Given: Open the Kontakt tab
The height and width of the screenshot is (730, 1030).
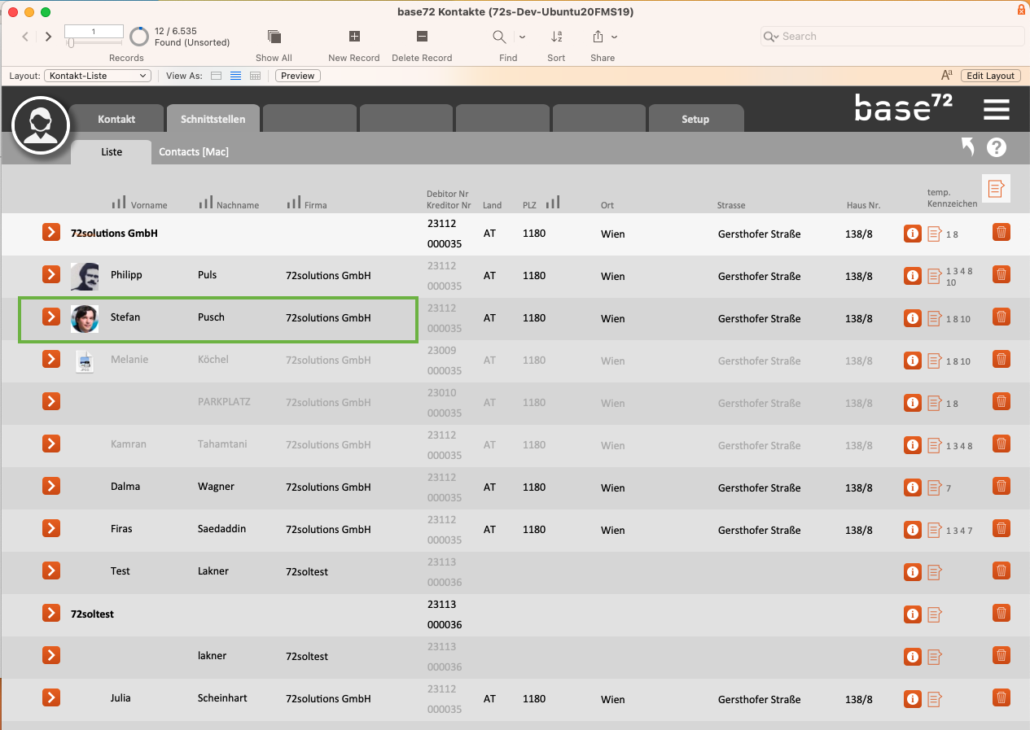Looking at the screenshot, I should coord(116,119).
